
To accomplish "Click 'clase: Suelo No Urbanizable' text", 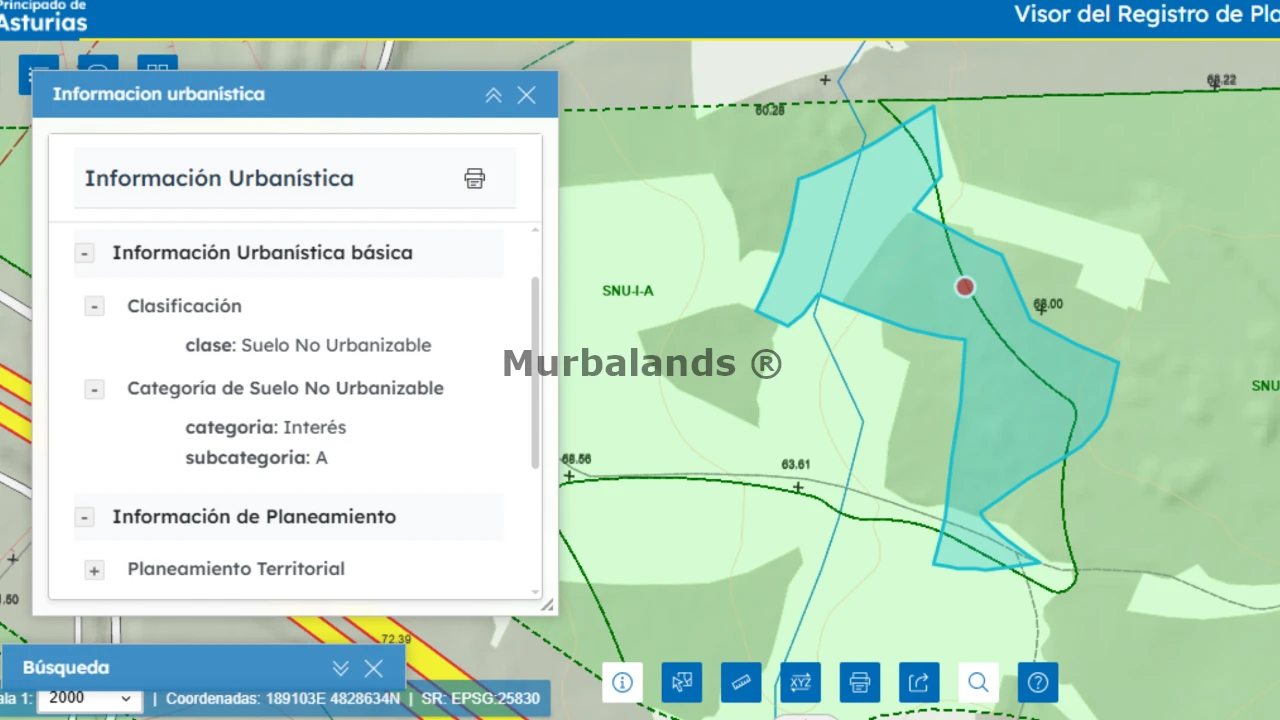I will coord(308,345).
